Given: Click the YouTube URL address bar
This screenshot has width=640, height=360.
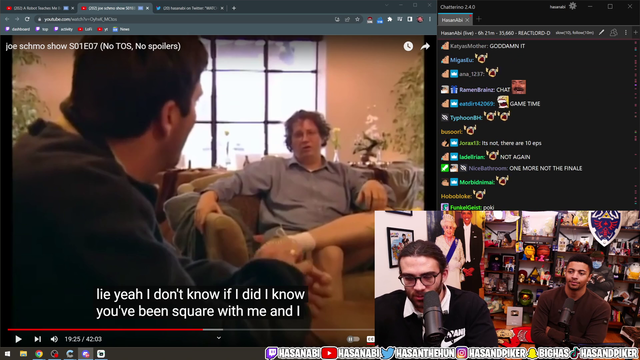Looking at the screenshot, I should click(184, 19).
